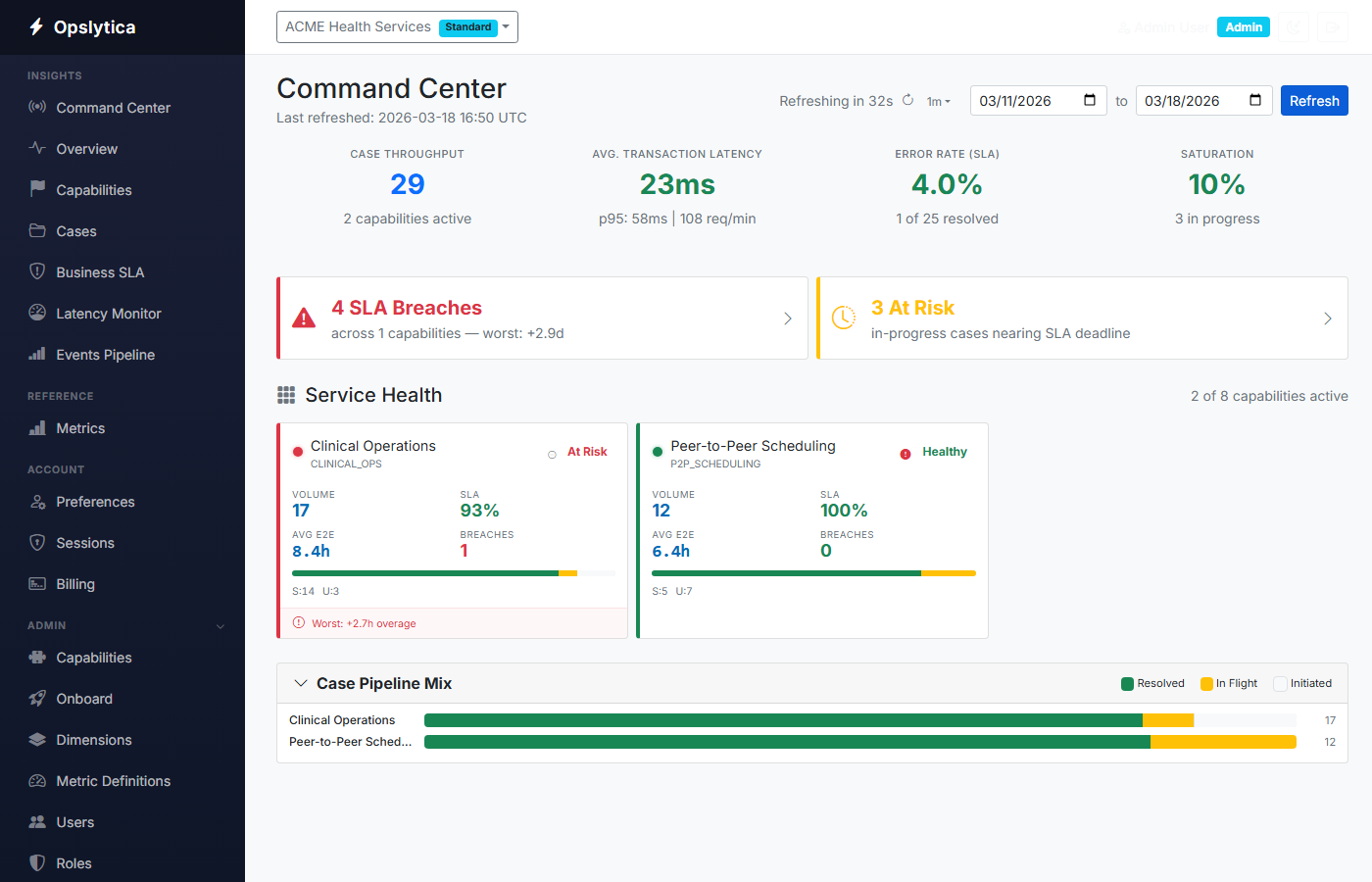Image resolution: width=1372 pixels, height=882 pixels.
Task: Click the refresh cycle icon next to countdown
Action: coord(908,100)
